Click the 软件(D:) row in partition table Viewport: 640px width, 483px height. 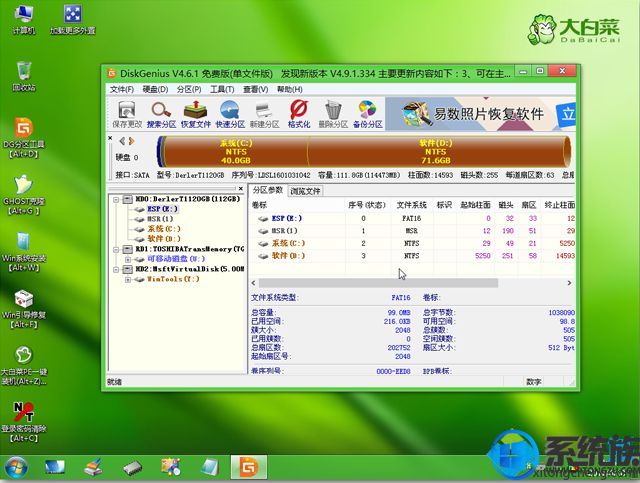pos(413,256)
